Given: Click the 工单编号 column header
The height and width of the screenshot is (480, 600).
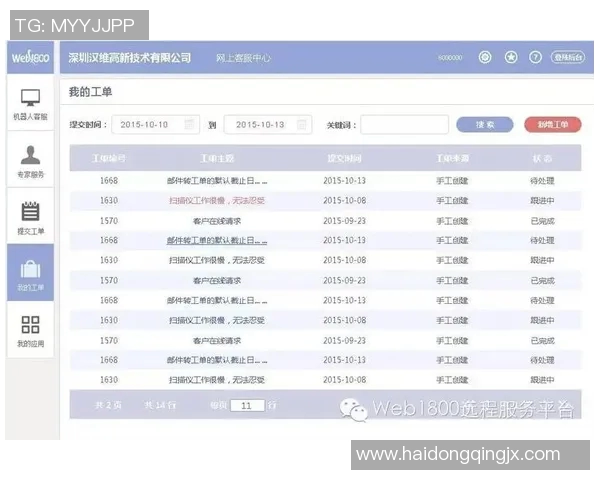Looking at the screenshot, I should click(x=109, y=158).
